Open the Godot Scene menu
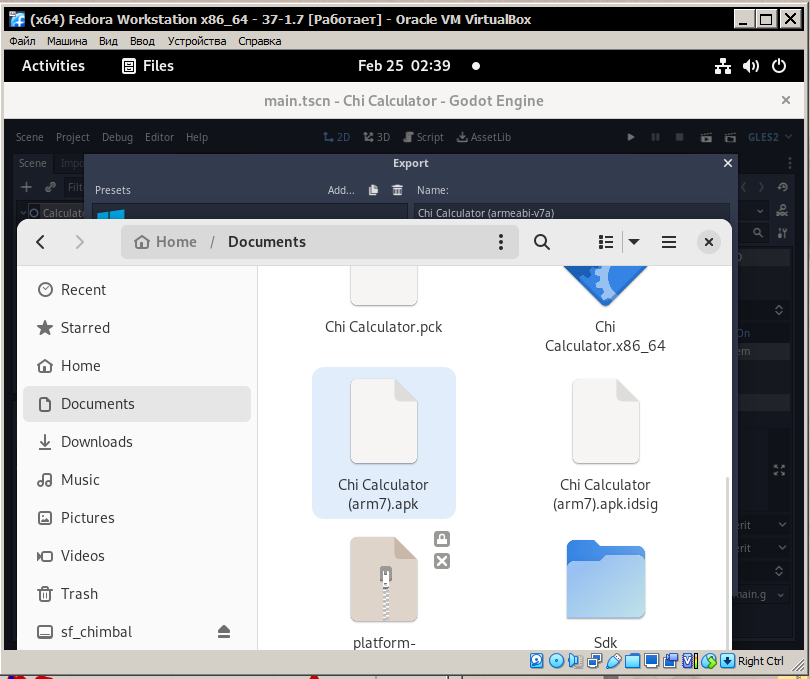This screenshot has width=810, height=679. (29, 137)
